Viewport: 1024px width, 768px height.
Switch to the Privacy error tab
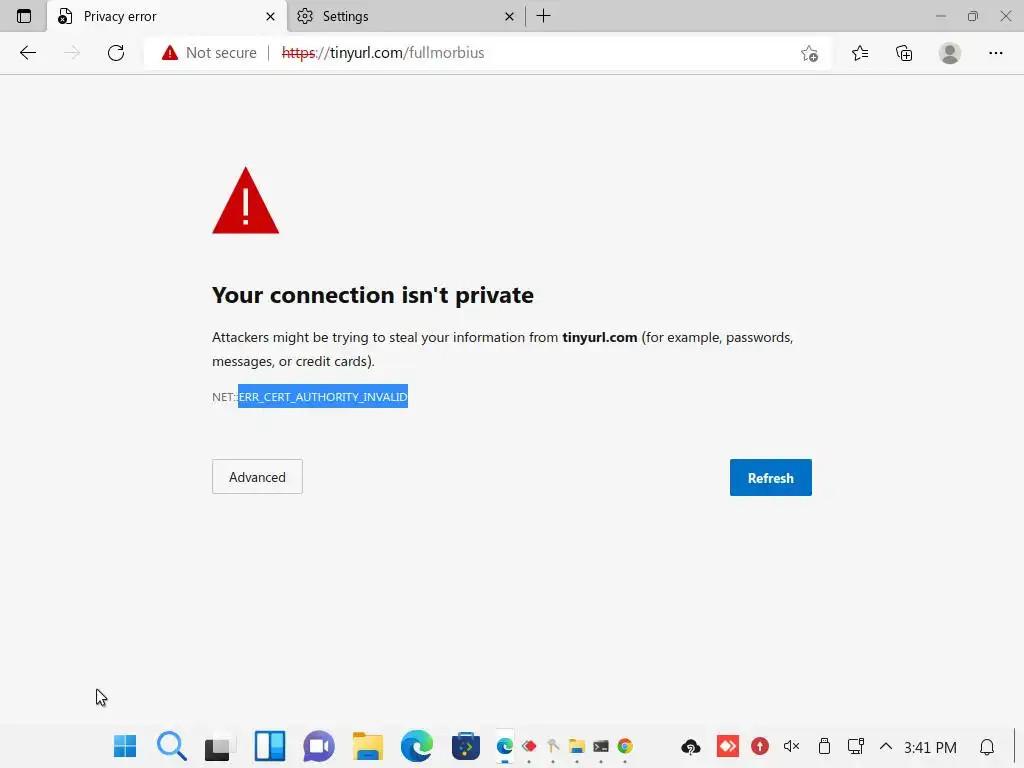point(167,16)
